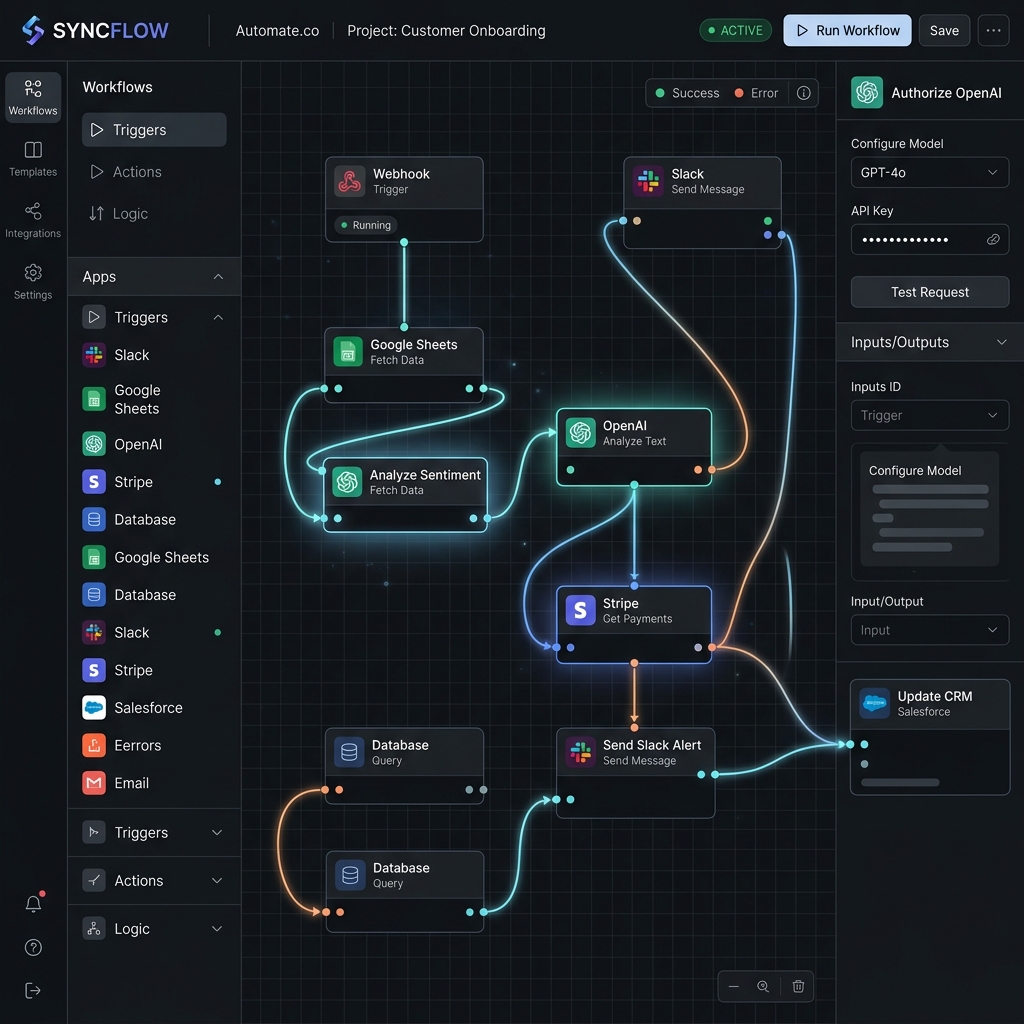Click the zoom magnifier on canvas toolbar

tap(762, 986)
